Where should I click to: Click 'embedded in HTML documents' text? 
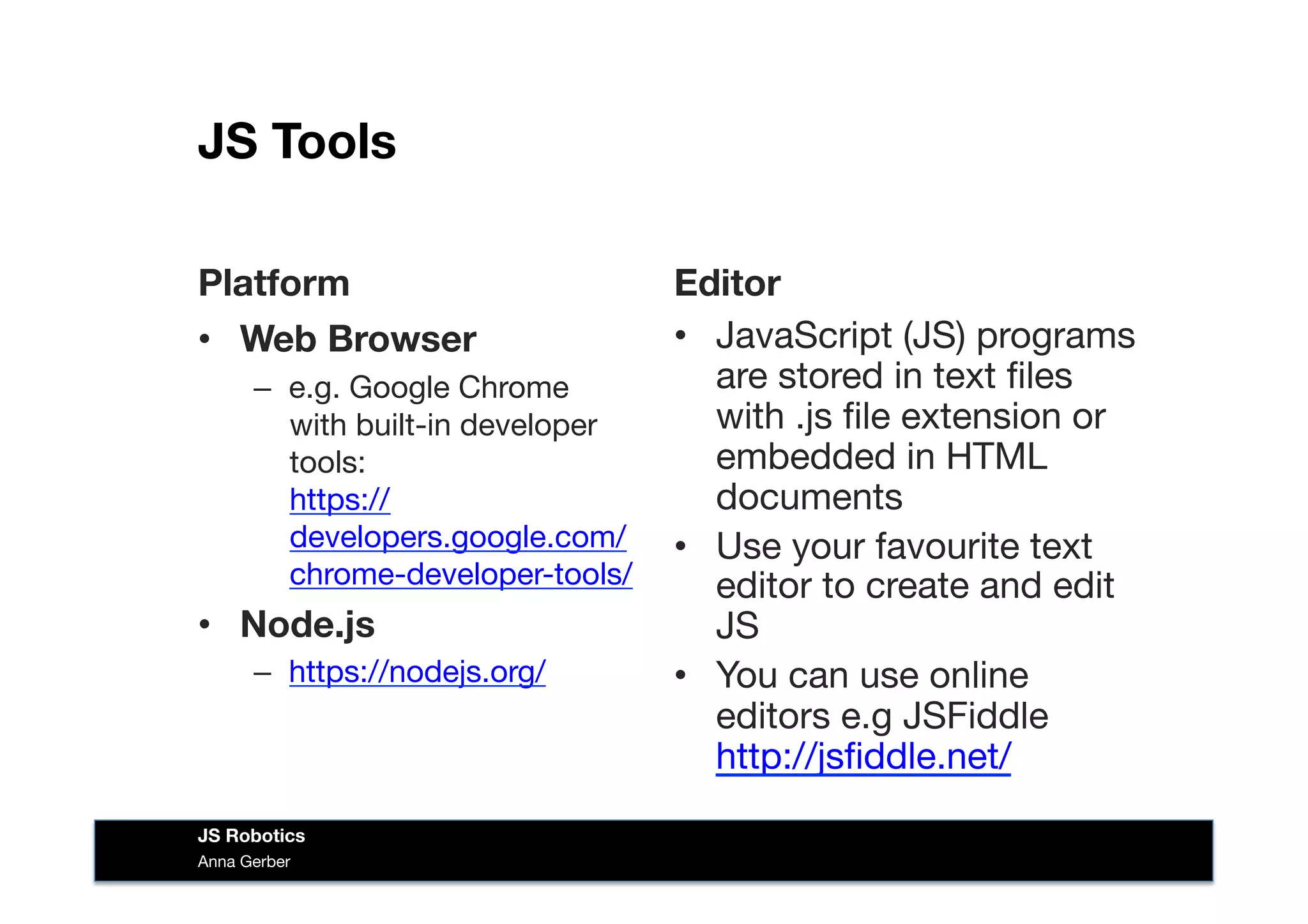(x=881, y=457)
